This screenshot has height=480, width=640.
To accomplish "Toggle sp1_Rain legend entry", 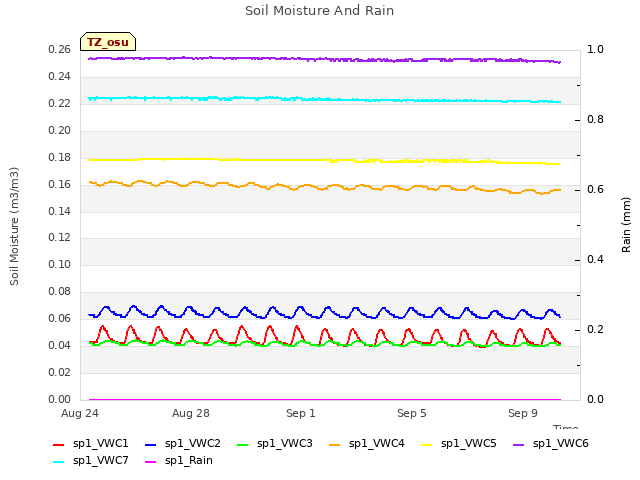I will [179, 461].
